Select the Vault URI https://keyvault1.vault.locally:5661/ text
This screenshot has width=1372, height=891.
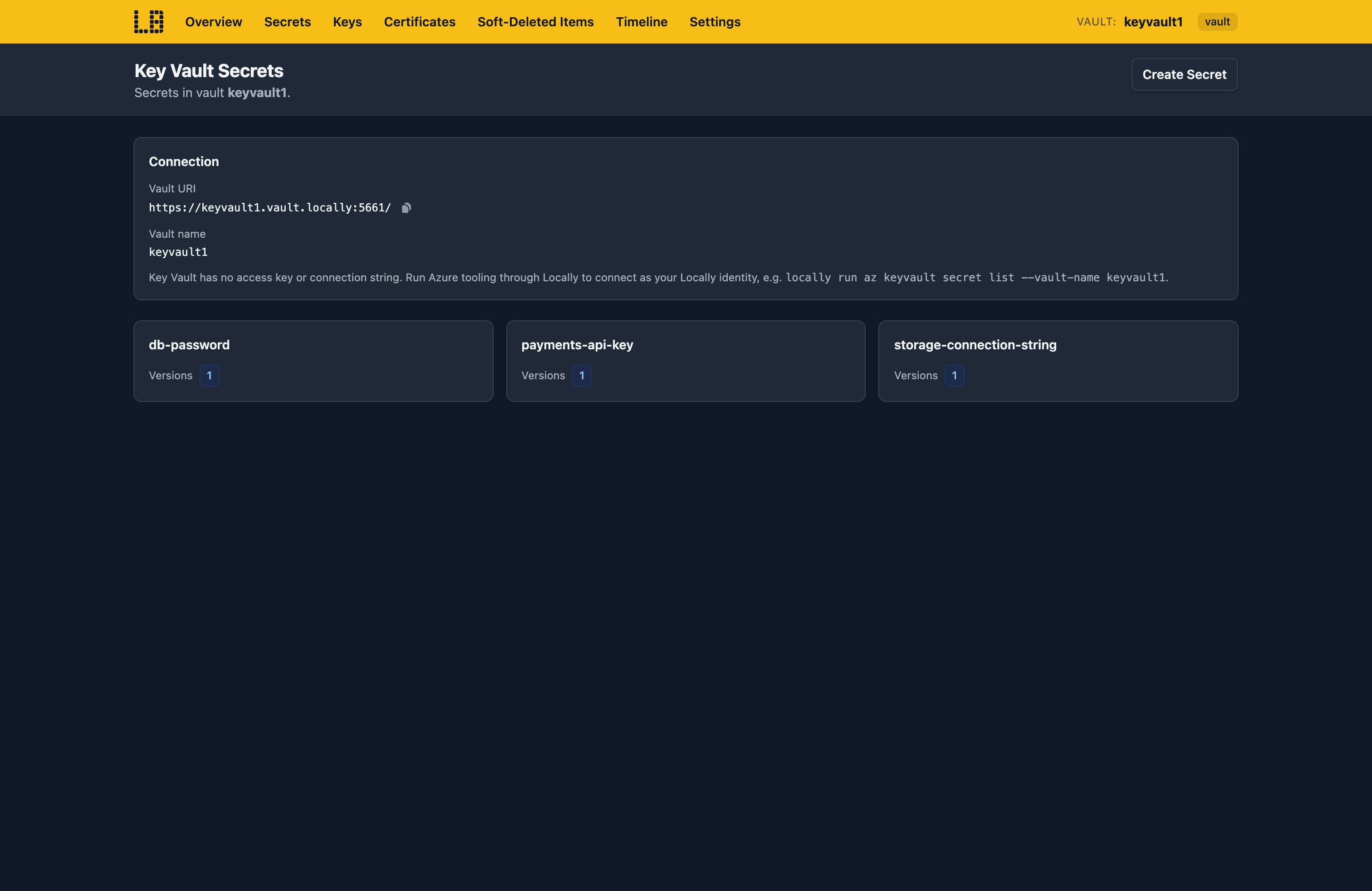click(270, 207)
